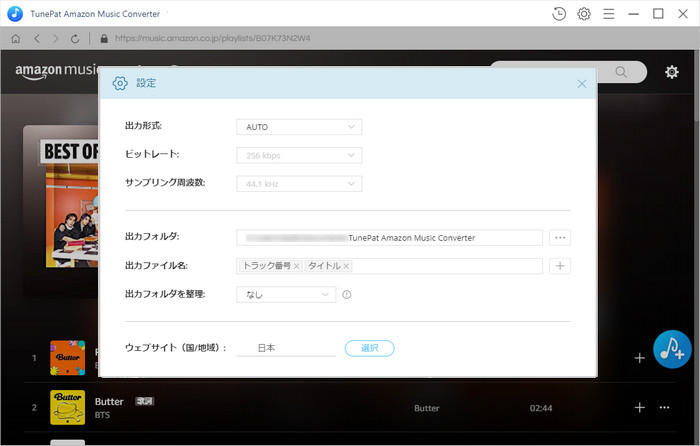Viewport: 700px width, 446px height.
Task: Click orange Butter album thumbnail
Action: 67,358
